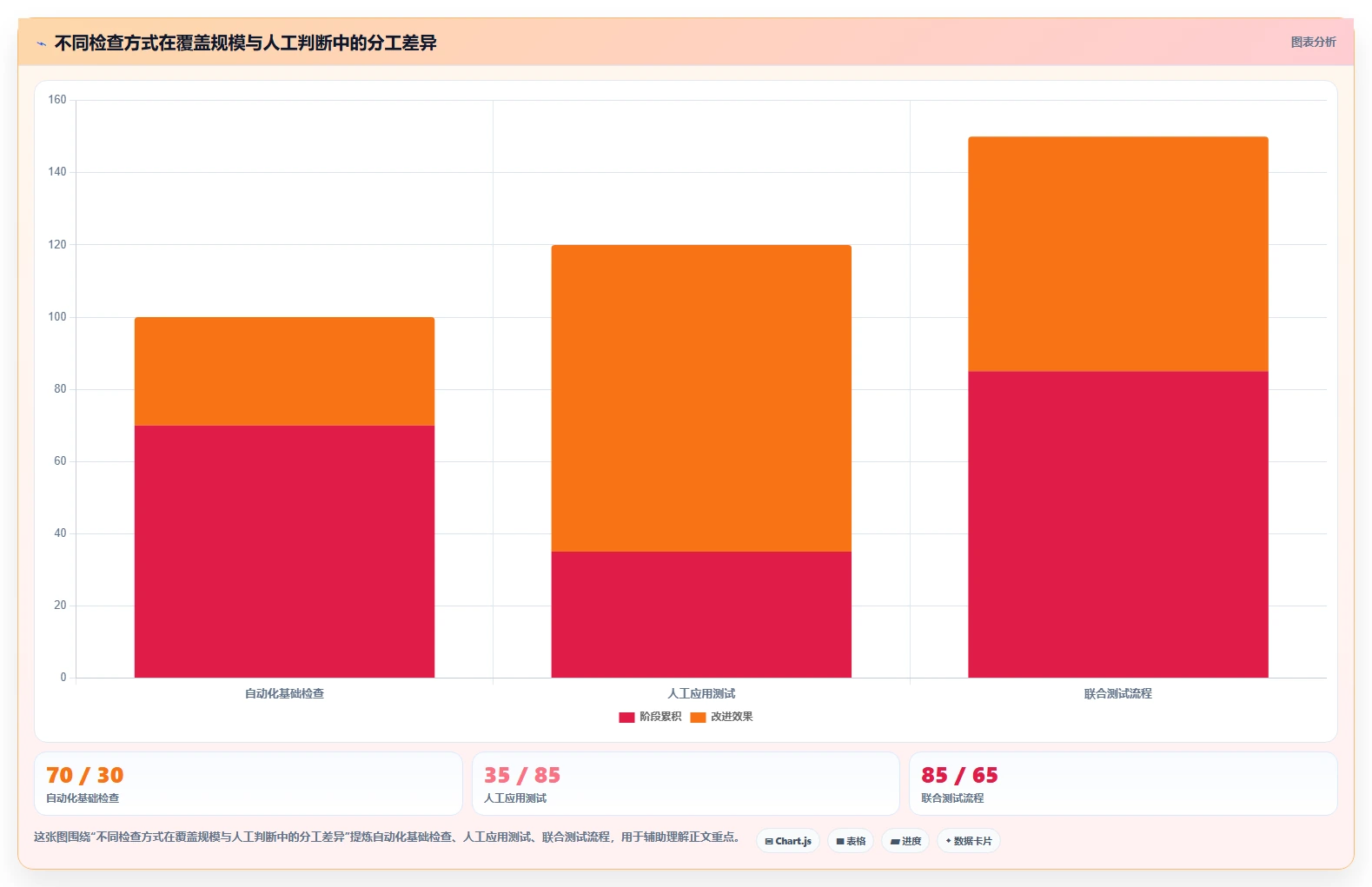Screen dimensions: 1372x887
Task: Click the 数据卡片 tag pill
Action: [x=969, y=841]
